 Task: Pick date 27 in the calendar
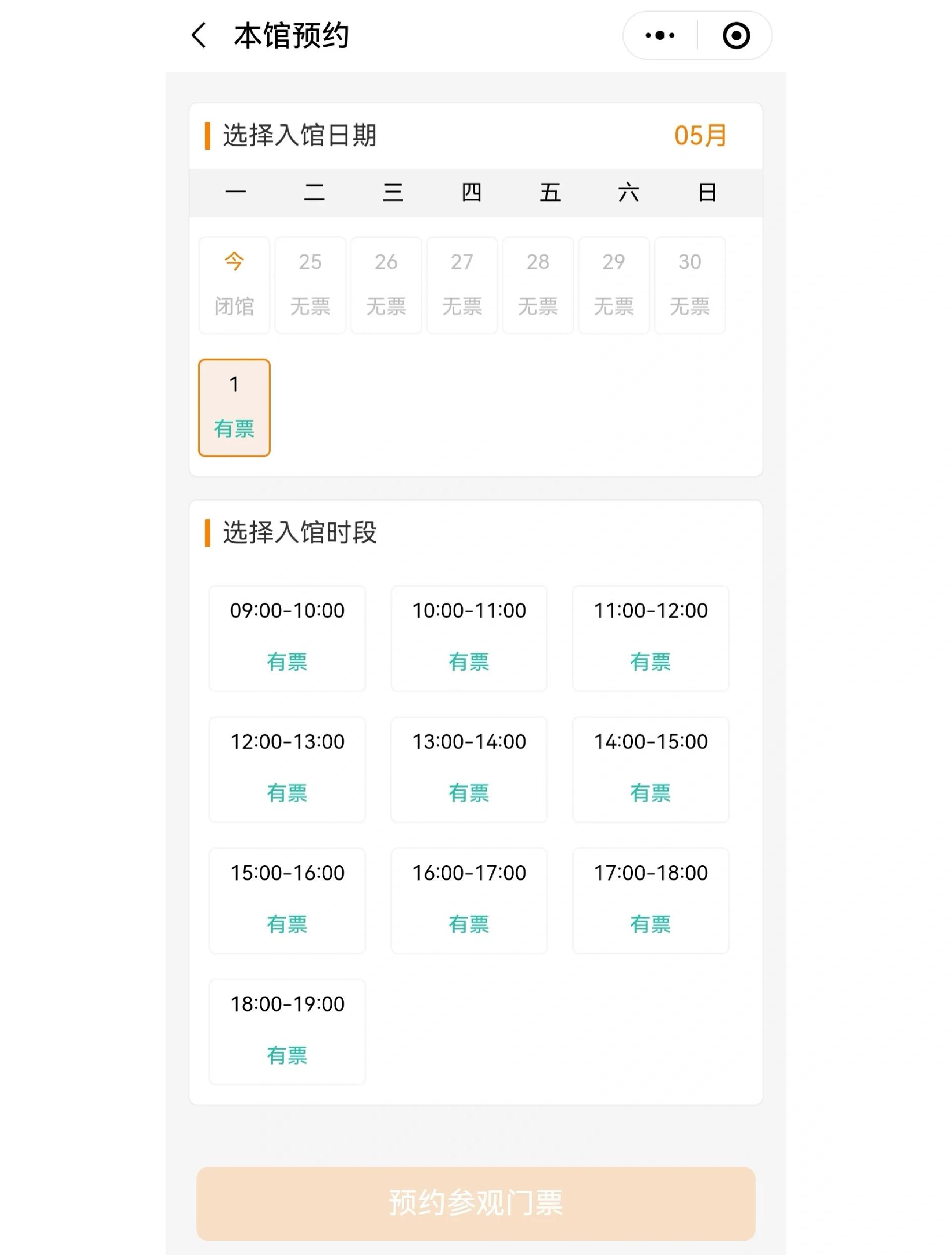tap(462, 285)
